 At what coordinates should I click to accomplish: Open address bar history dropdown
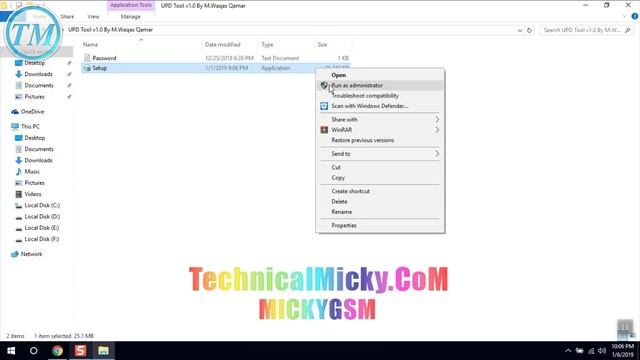click(x=520, y=30)
